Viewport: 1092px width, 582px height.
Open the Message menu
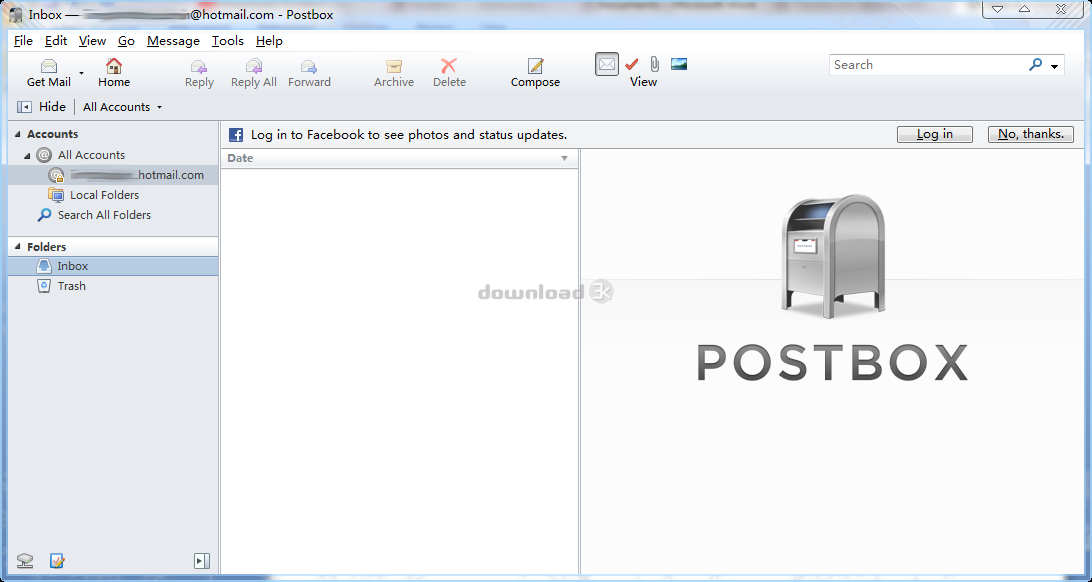pyautogui.click(x=173, y=41)
